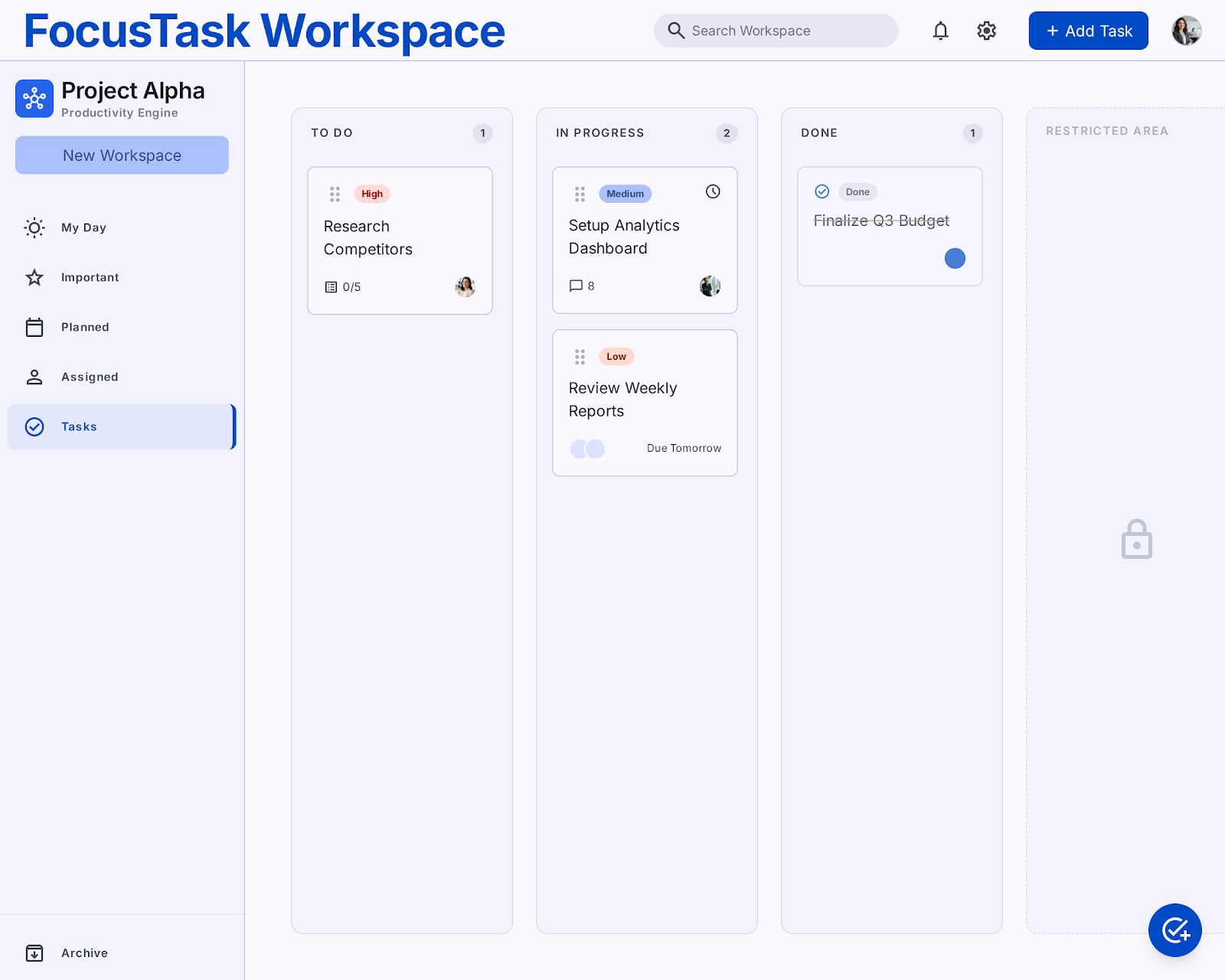
Task: Uncheck the Finalize Q3 Budget completion circle
Action: pos(822,191)
